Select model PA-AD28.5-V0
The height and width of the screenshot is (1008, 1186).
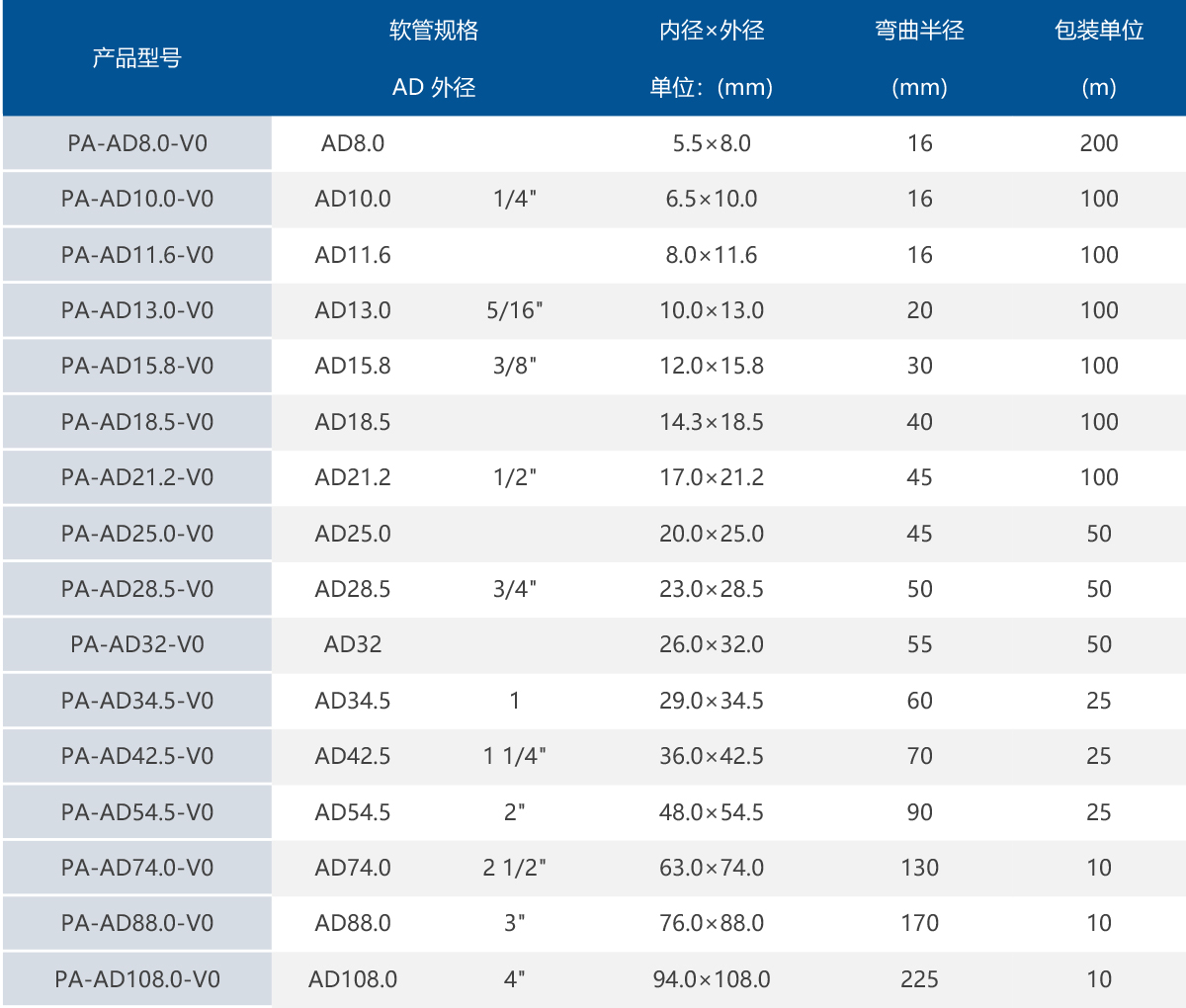tap(137, 589)
